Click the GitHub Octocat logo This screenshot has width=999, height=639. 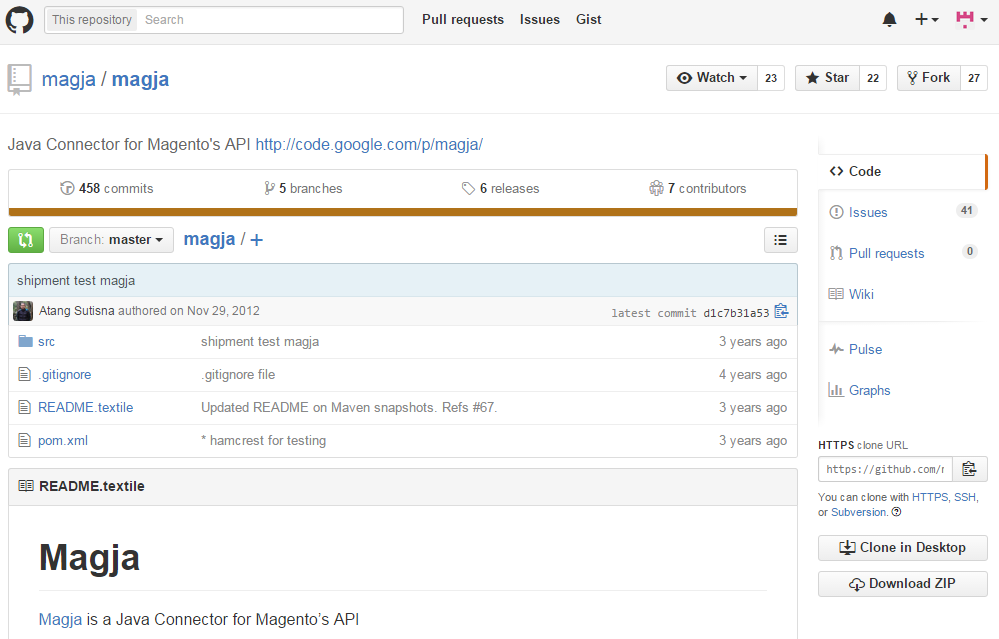coord(19,20)
